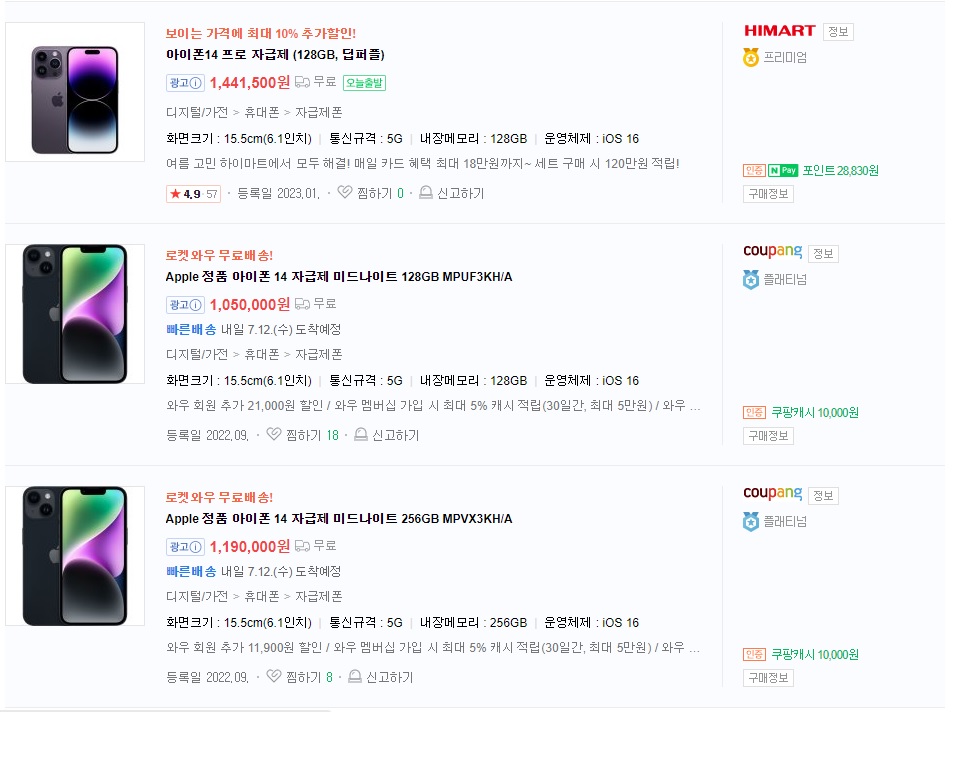Open Apple 아이폰 14 미드나이트 256GB title
Screen dimensions: 955x765
tap(339, 518)
